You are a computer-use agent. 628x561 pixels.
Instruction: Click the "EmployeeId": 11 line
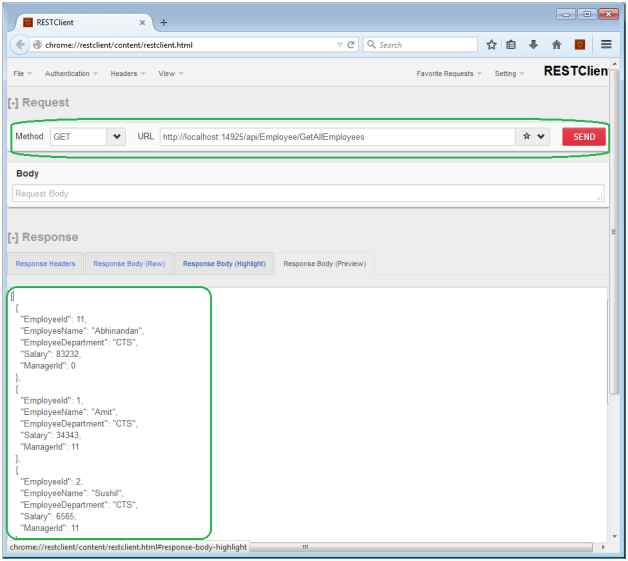53,319
